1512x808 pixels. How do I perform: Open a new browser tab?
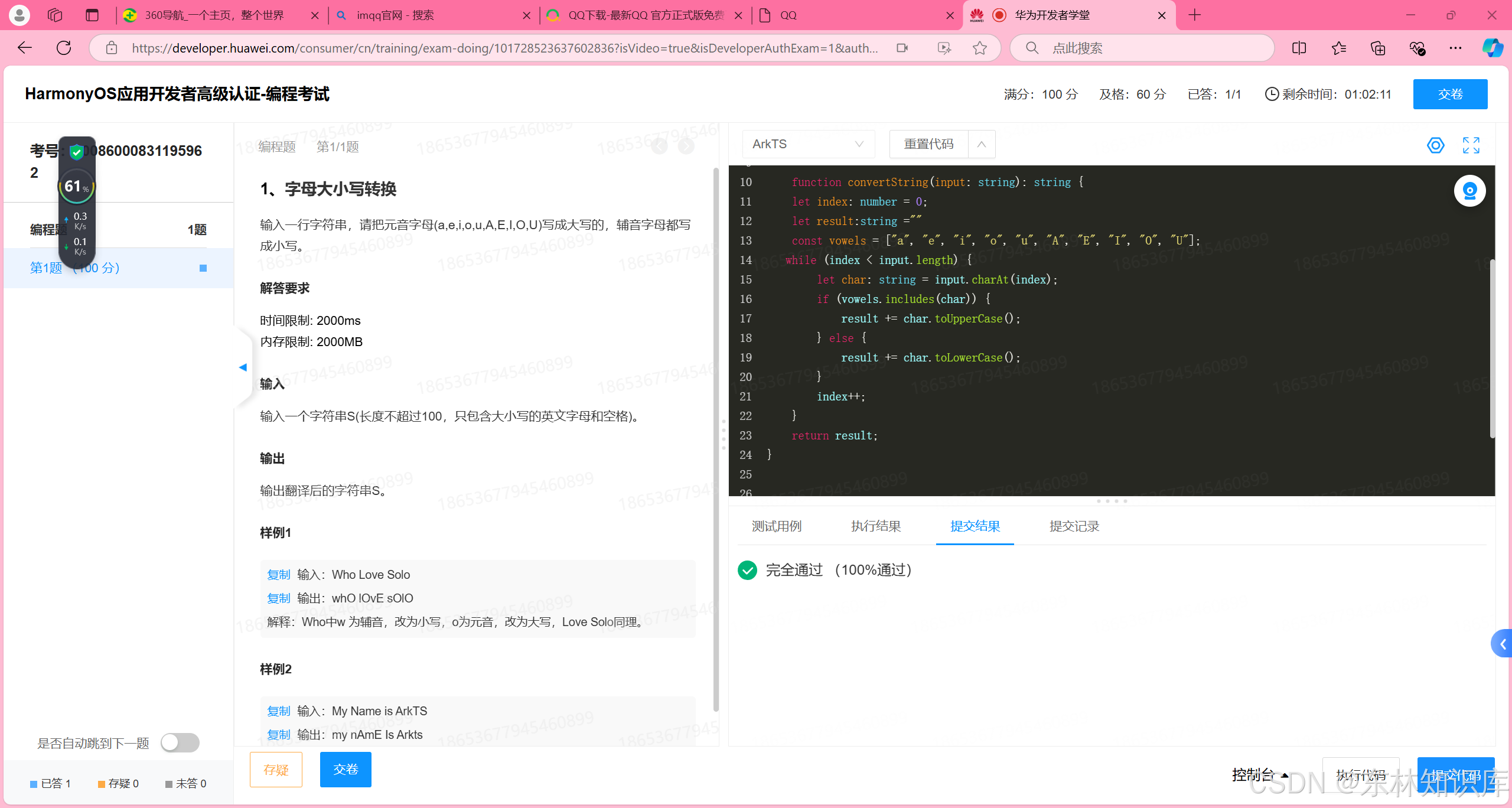1194,15
